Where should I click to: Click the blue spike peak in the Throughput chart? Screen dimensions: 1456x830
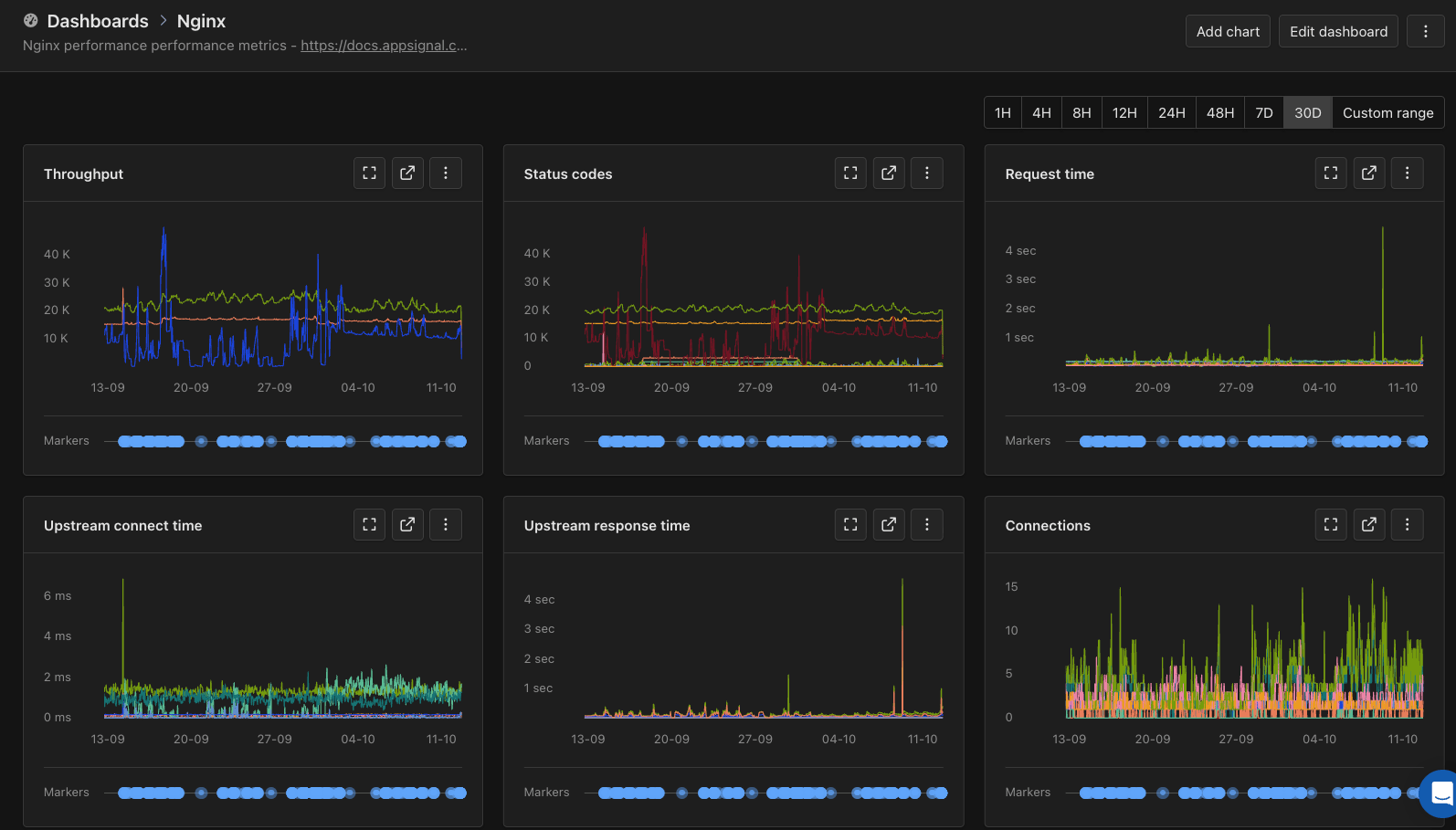pyautogui.click(x=164, y=232)
